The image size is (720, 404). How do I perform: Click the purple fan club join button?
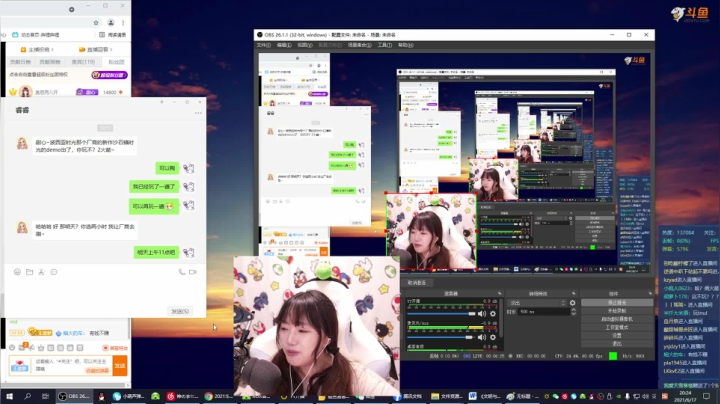(109, 75)
